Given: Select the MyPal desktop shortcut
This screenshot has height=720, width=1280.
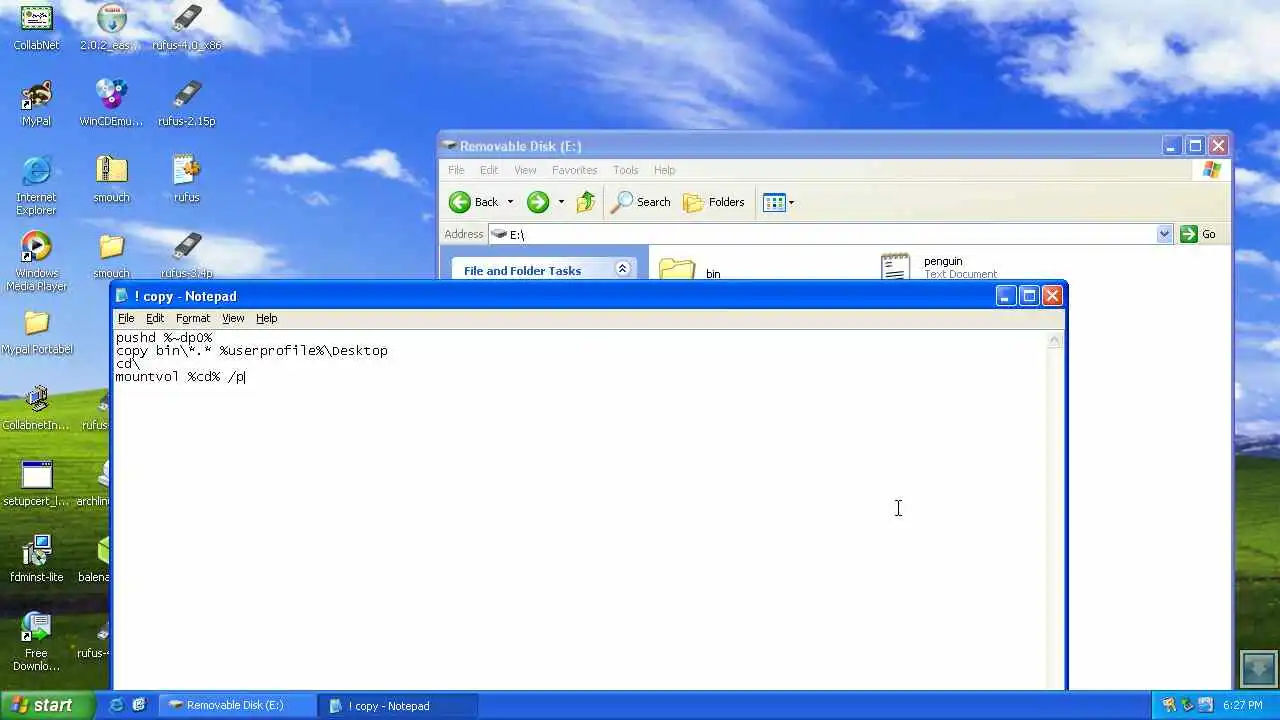Looking at the screenshot, I should 36,103.
